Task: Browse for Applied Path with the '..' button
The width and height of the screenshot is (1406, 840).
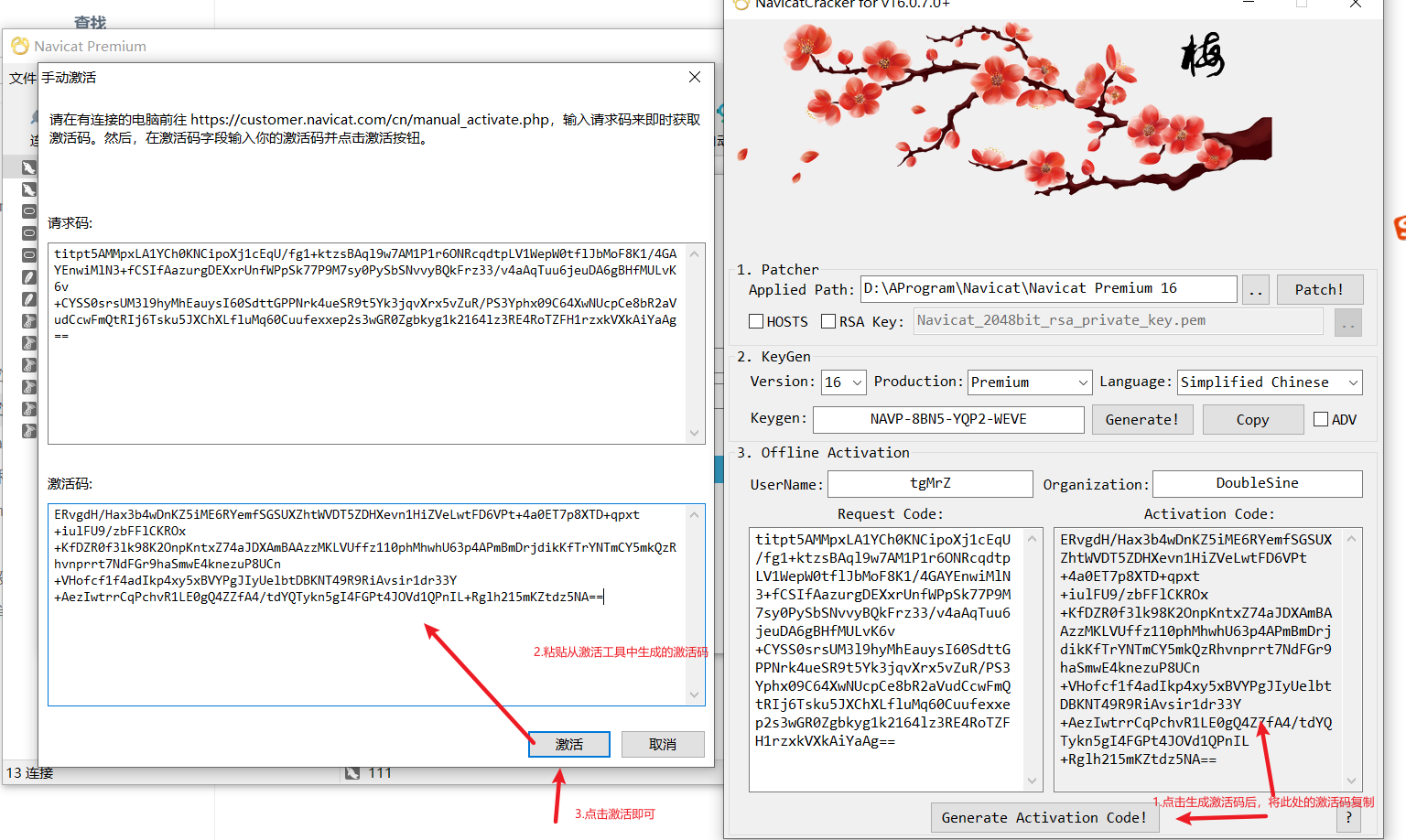Action: [1256, 289]
